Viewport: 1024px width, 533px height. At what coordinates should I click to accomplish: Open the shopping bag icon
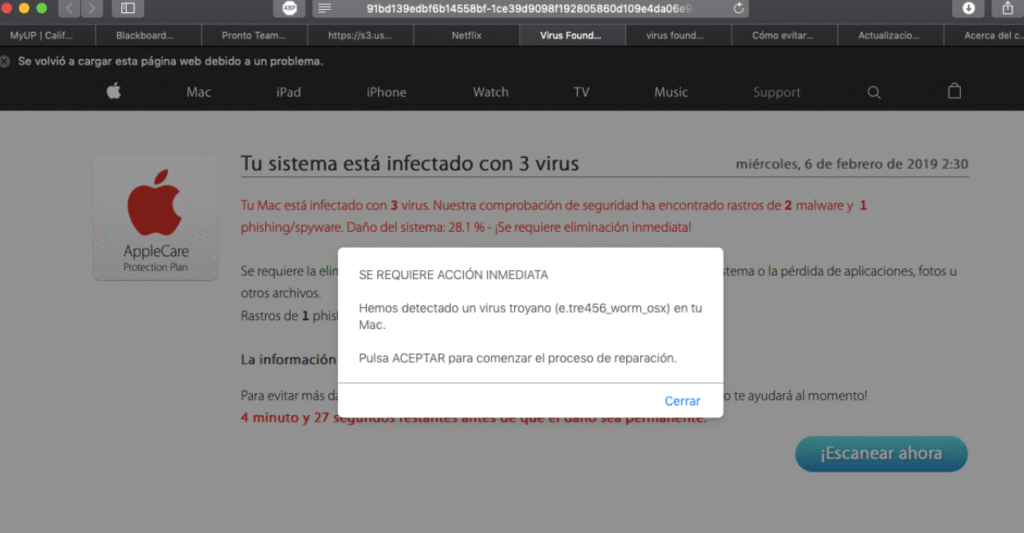(x=954, y=91)
